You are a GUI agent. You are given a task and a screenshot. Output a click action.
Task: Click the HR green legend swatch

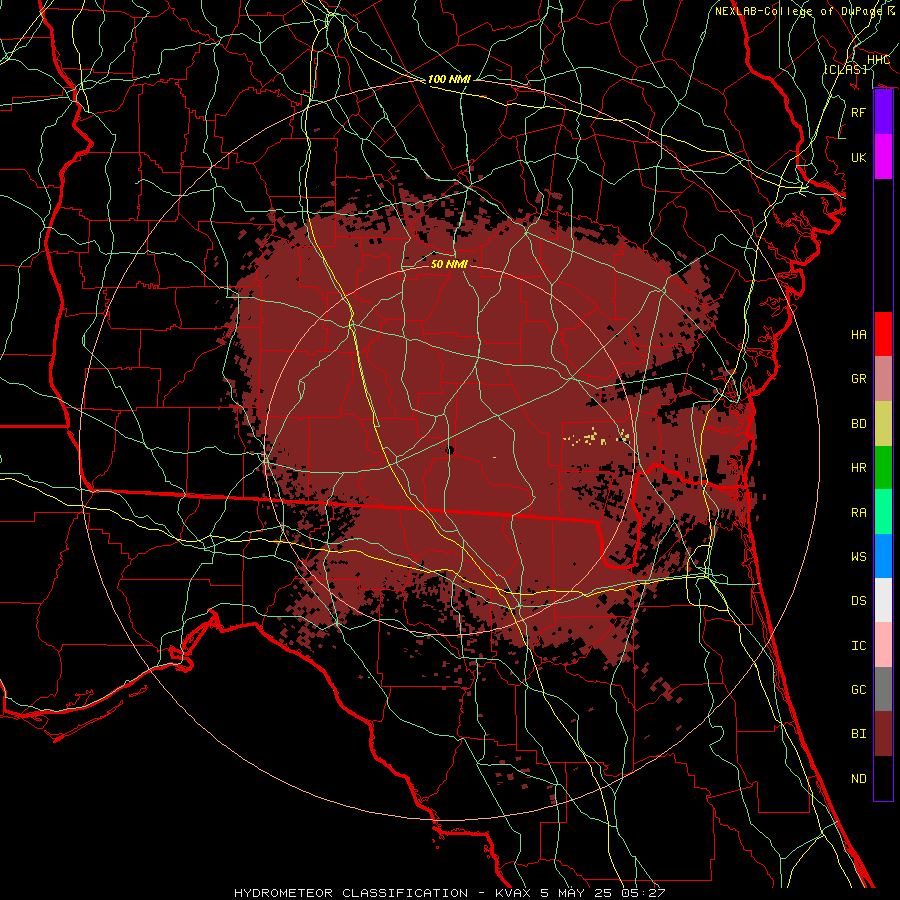point(883,468)
